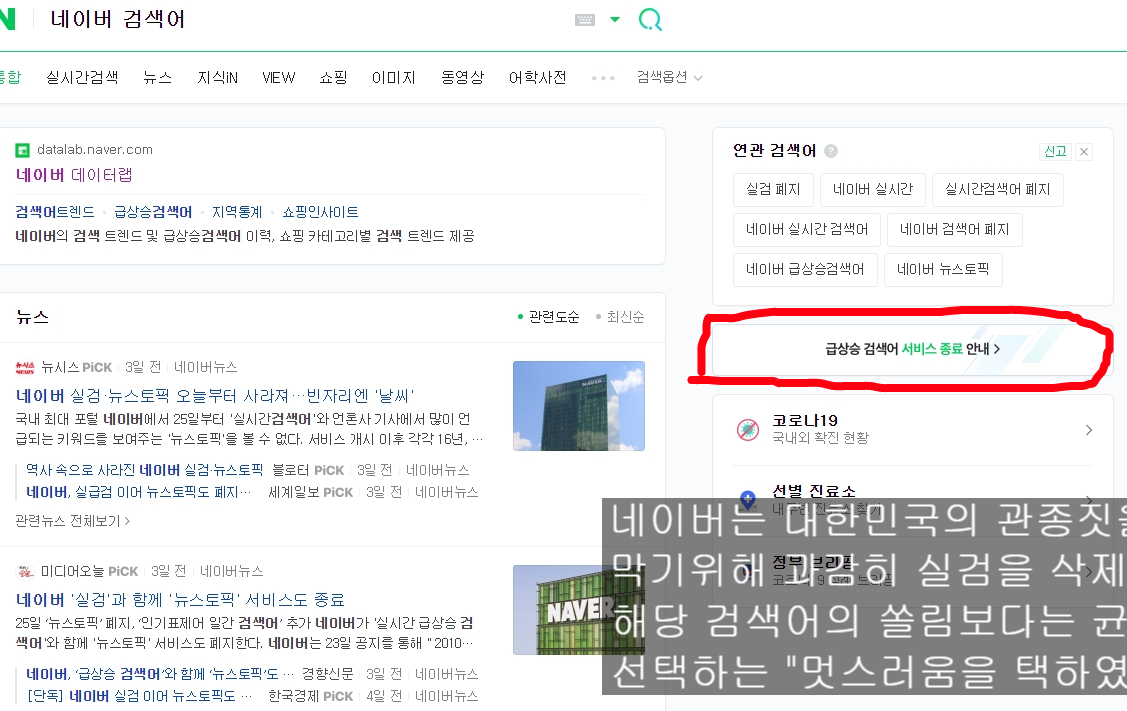Viewport: 1127px width, 711px height.
Task: Expand the 검색옵션 dropdown
Action: coord(669,77)
